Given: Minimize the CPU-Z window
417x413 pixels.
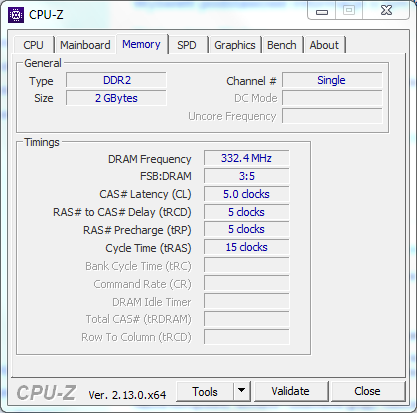Looking at the screenshot, I should 322,11.
